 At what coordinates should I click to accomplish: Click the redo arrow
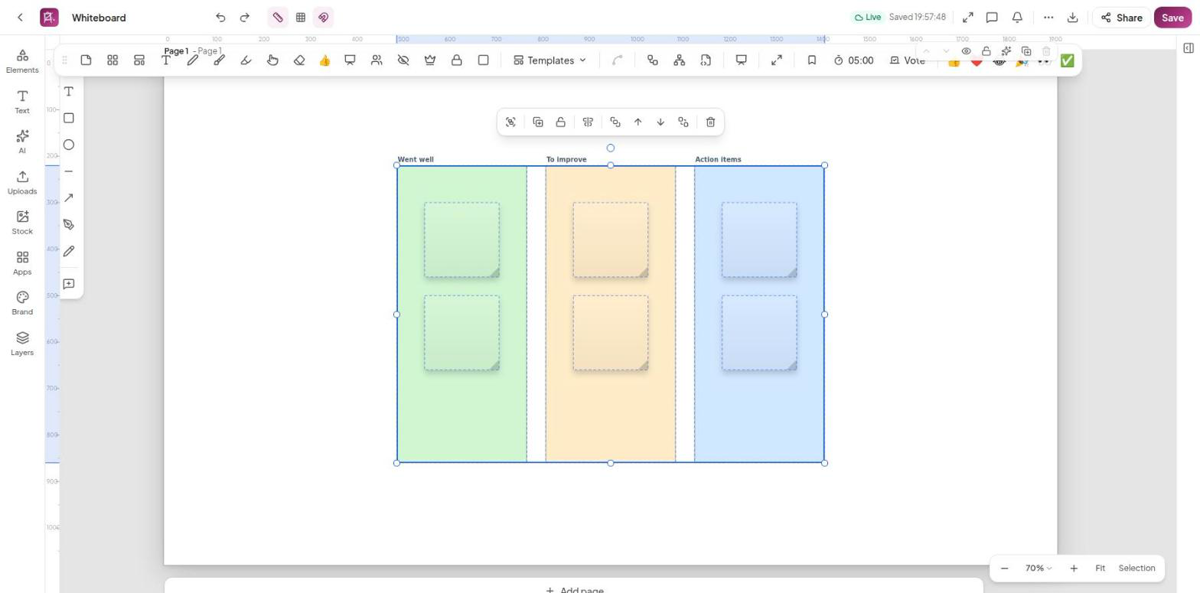[245, 17]
